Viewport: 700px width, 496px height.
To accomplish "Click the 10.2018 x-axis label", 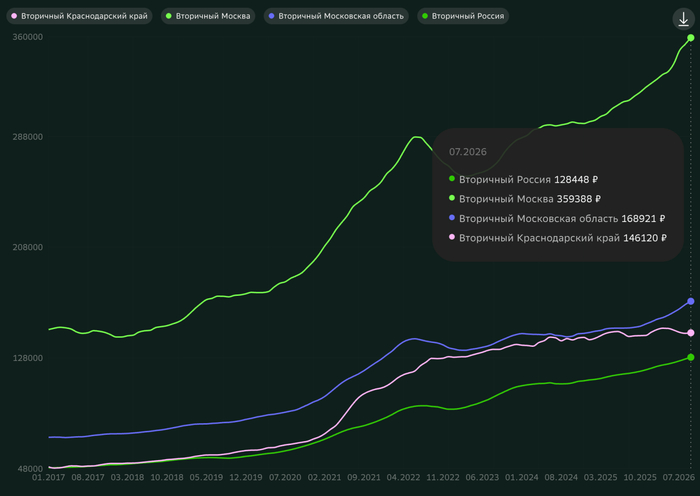I will [x=167, y=477].
